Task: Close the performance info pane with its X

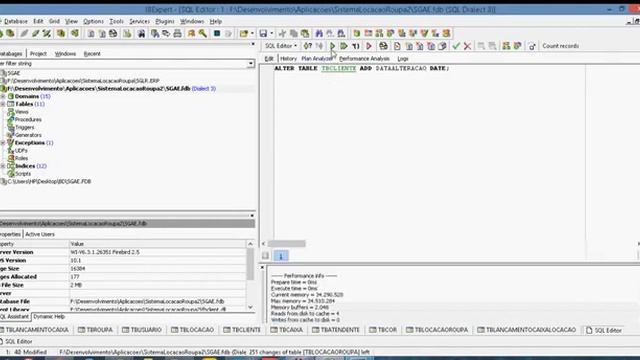Action: 262,267
